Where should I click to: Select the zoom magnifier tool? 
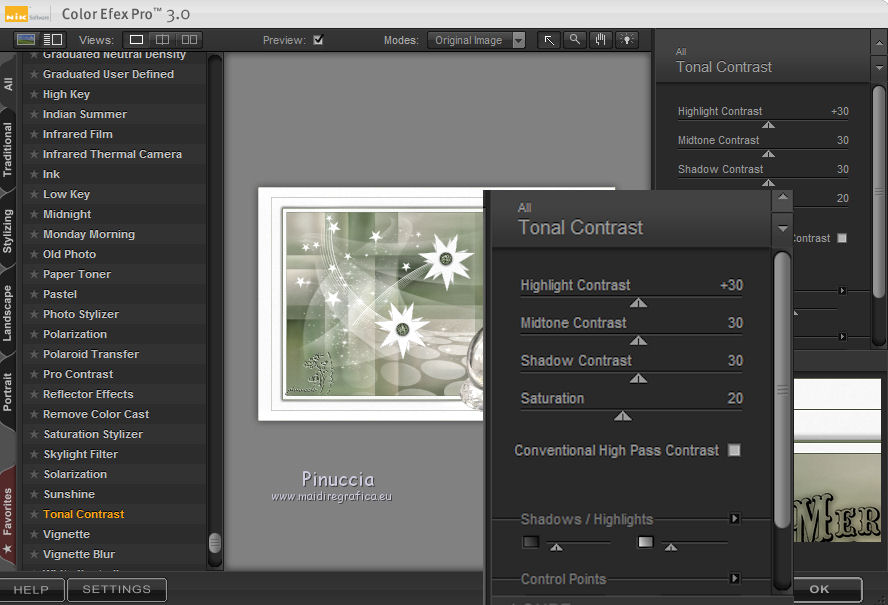coord(574,40)
